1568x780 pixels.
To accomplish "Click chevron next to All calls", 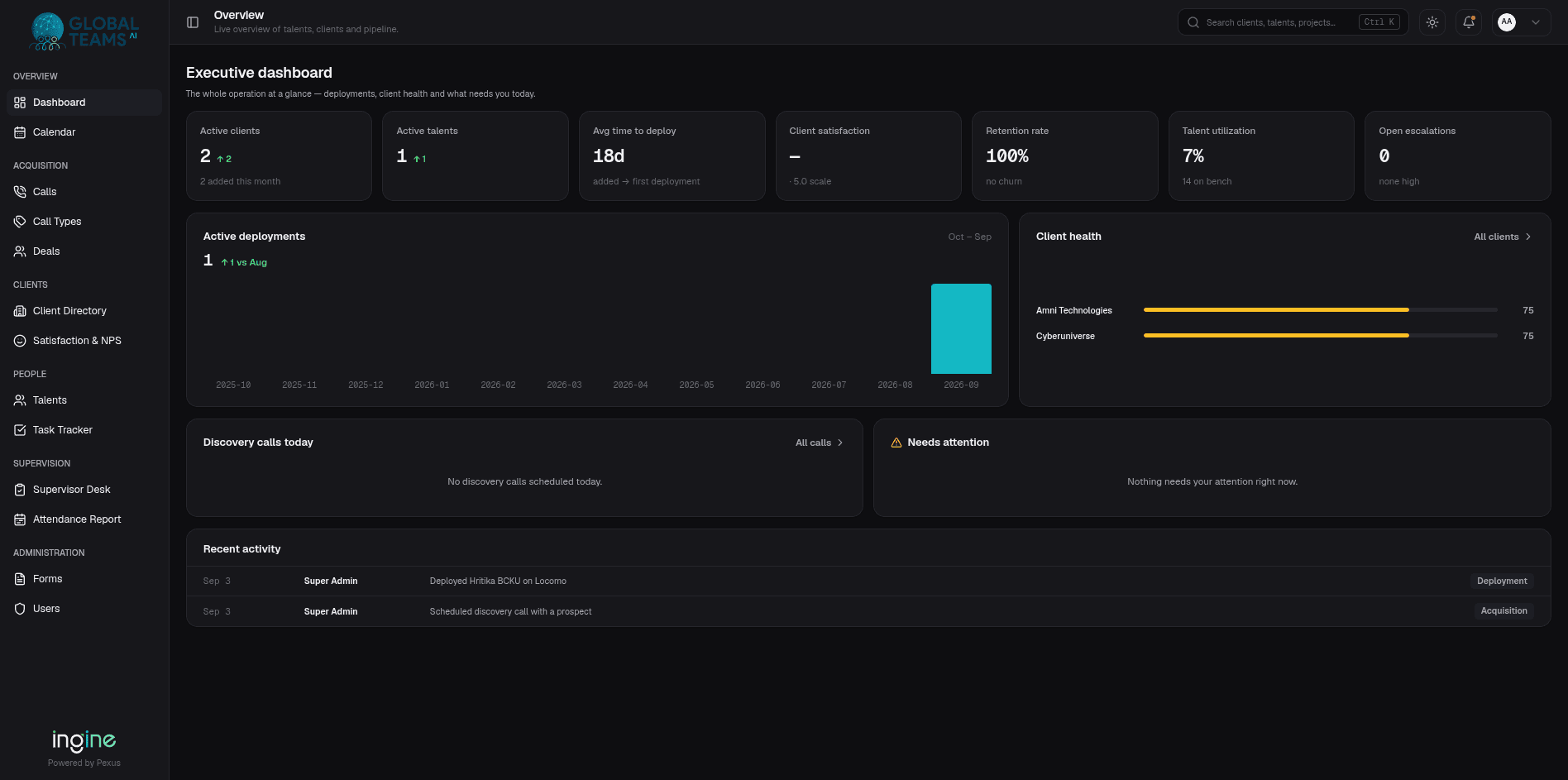I will point(840,443).
